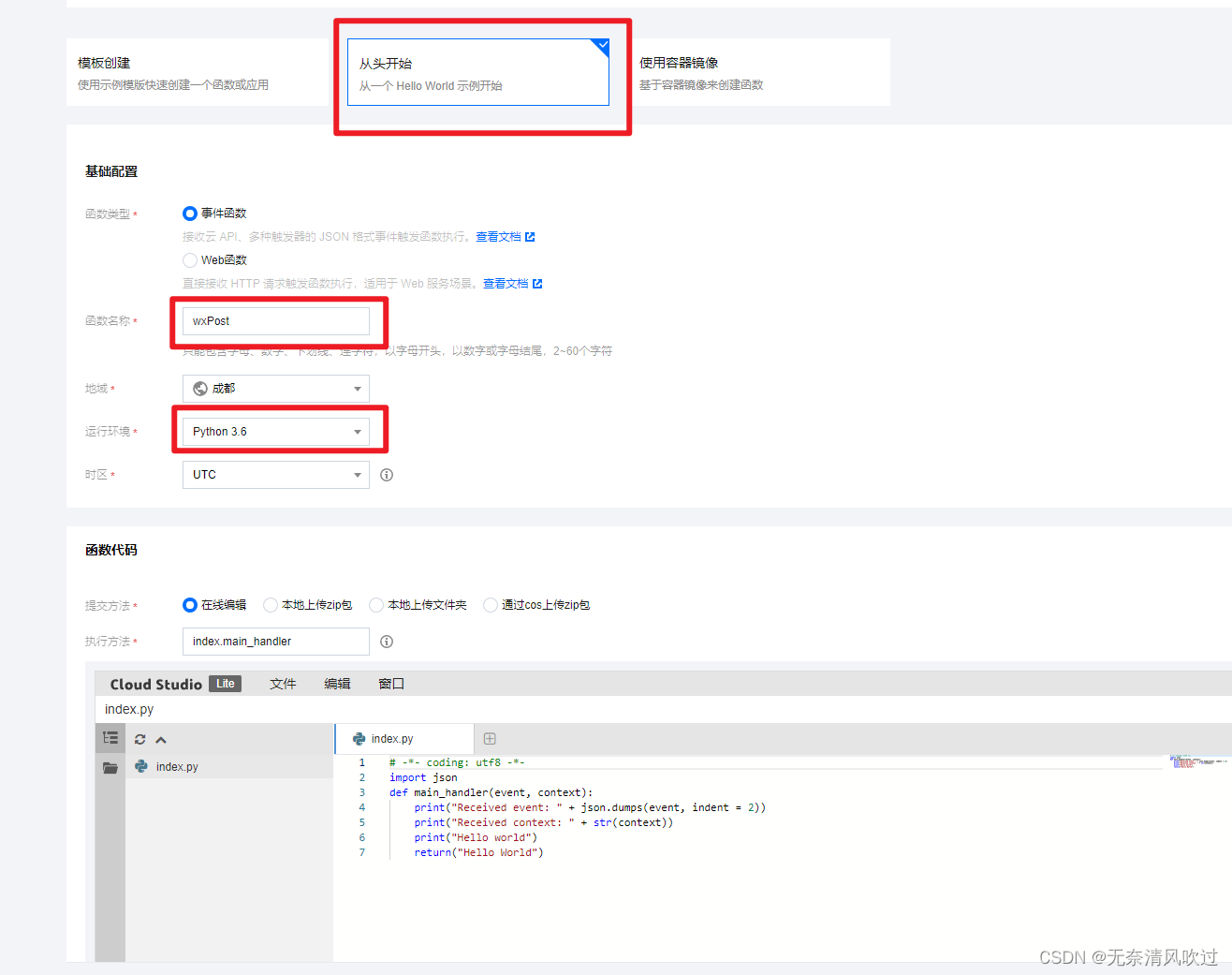
Task: Choose the 本地上传zip包 submission method
Action: (x=271, y=605)
